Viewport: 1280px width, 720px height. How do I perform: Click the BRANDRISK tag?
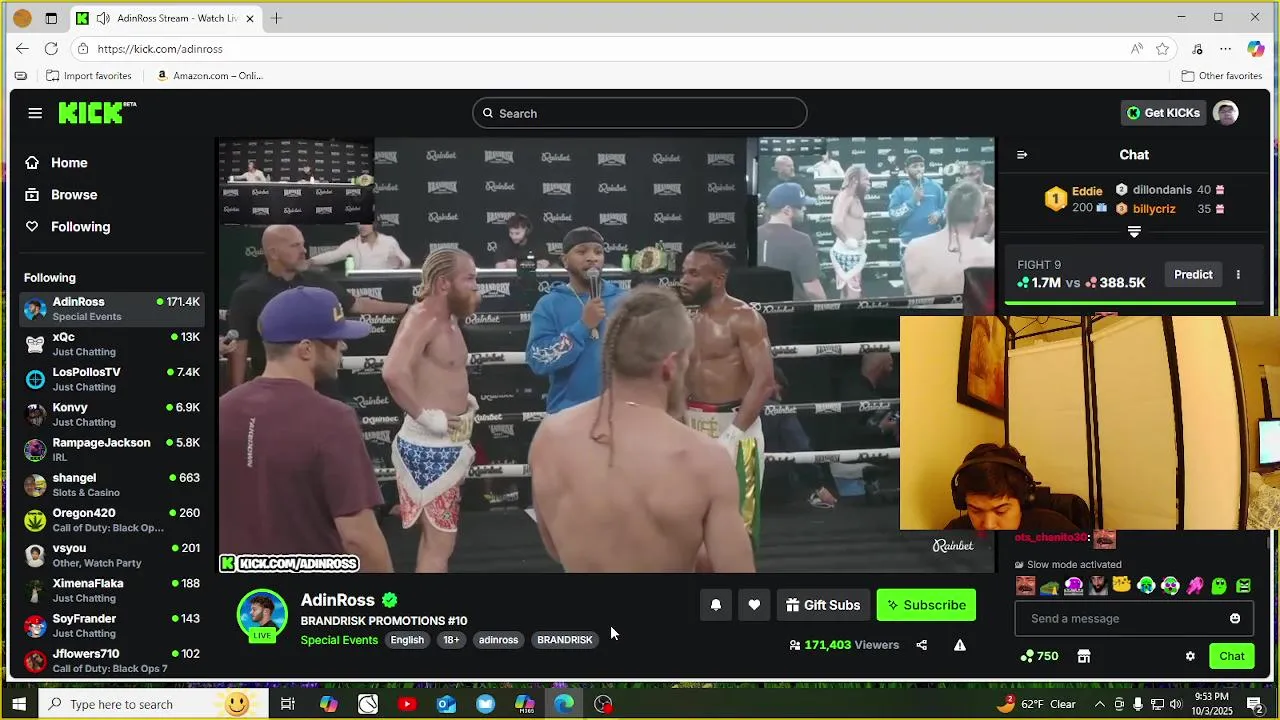coord(565,640)
